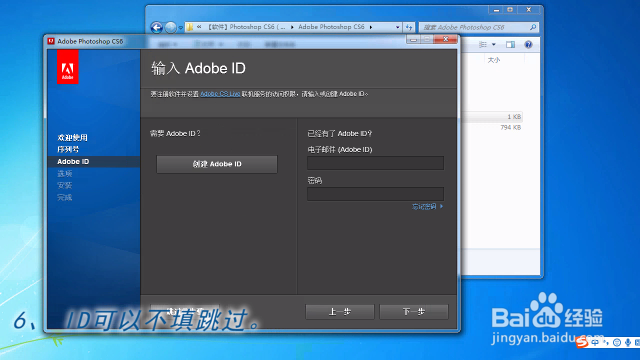640x360 pixels.
Task: Select 安装 step in installer sidebar
Action: pyautogui.click(x=64, y=185)
